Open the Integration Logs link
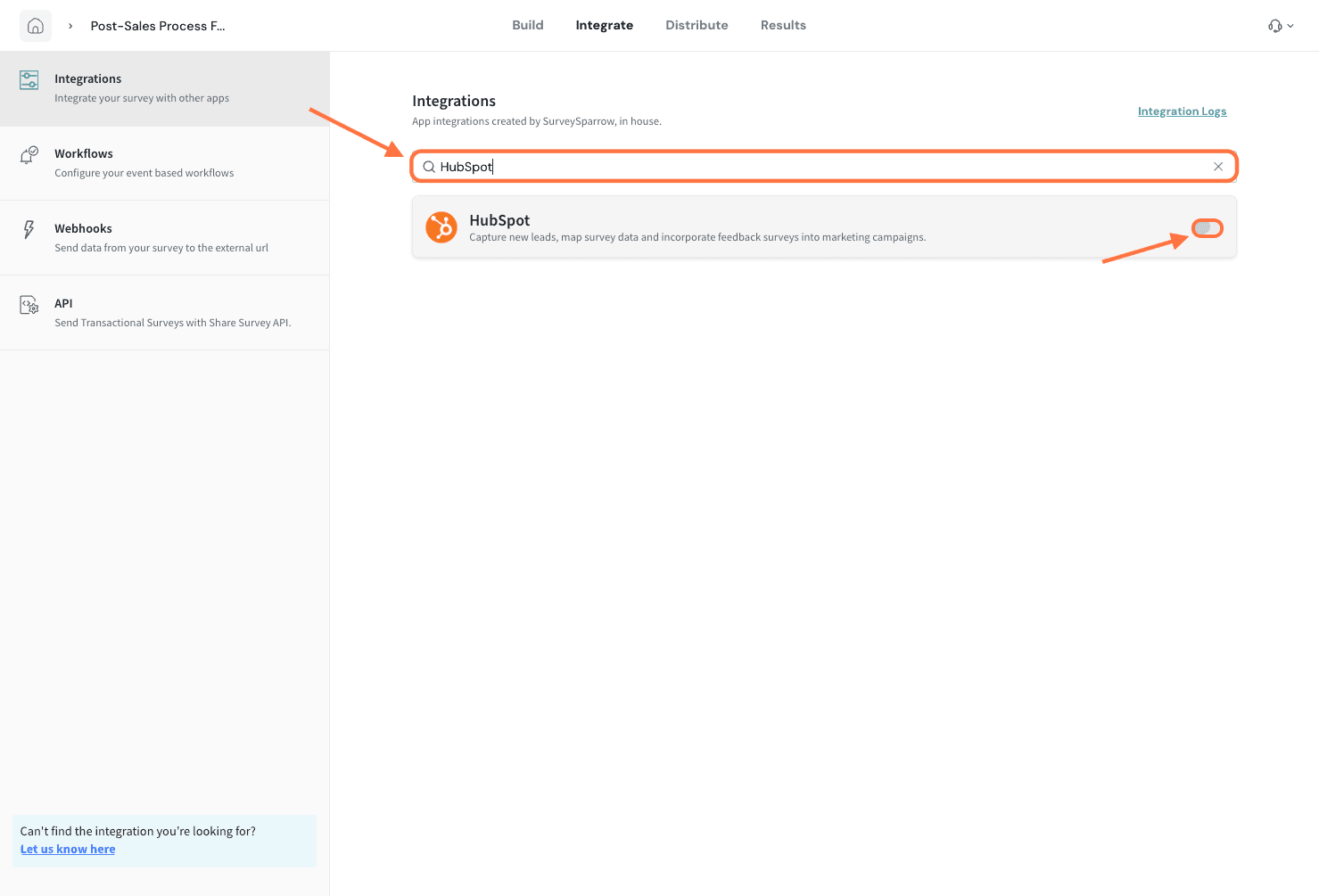Image resolution: width=1319 pixels, height=896 pixels. point(1182,111)
